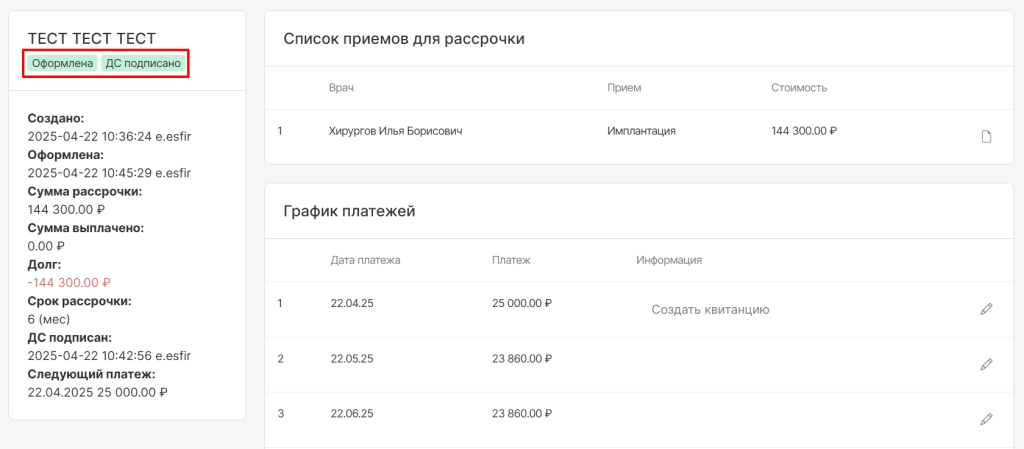The height and width of the screenshot is (449, 1024).
Task: Open document icon for Имплантация appointment row
Action: click(x=986, y=136)
